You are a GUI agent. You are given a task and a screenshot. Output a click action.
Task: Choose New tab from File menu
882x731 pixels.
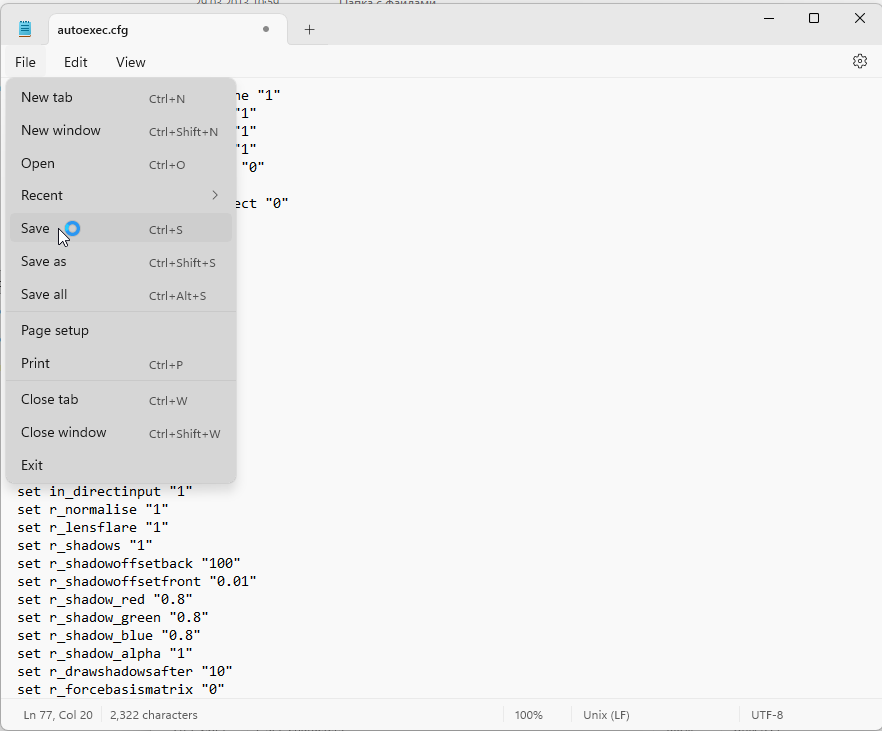(x=121, y=98)
